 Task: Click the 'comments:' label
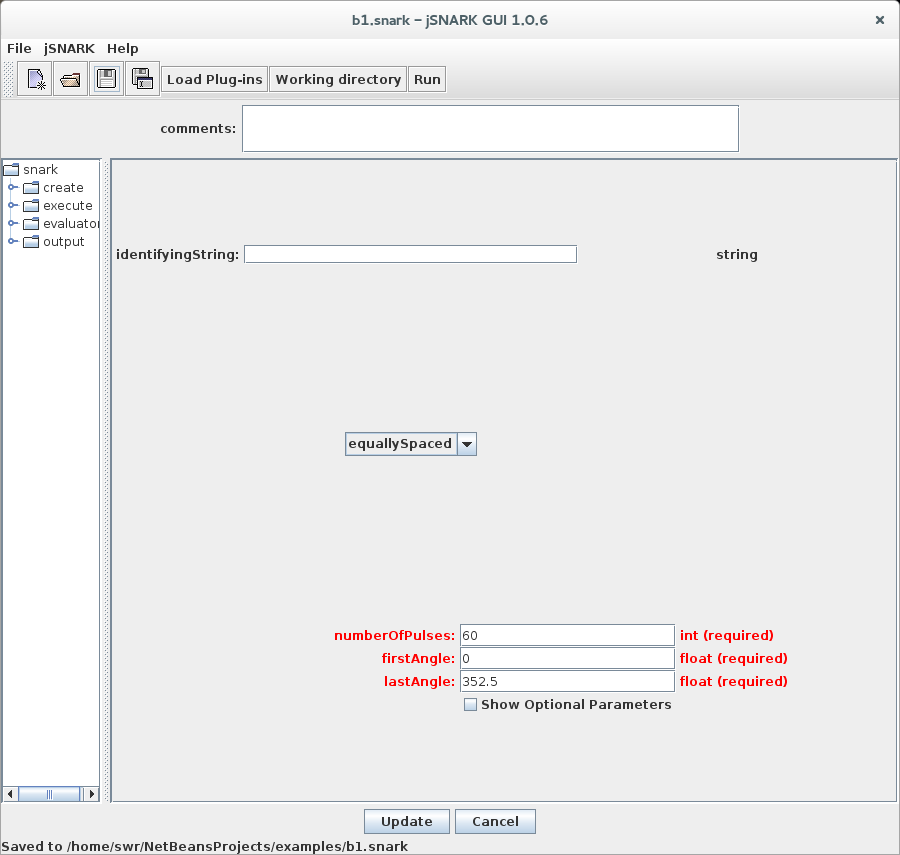coord(198,129)
